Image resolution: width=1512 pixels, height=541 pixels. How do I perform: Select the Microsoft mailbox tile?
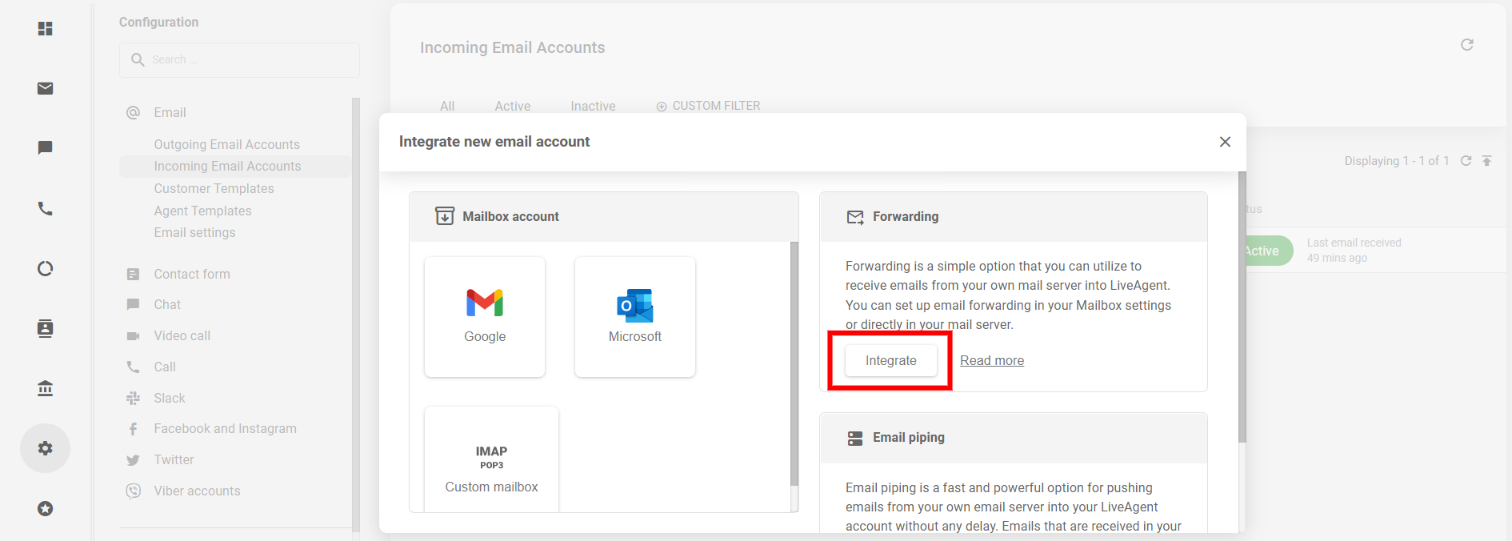(x=635, y=316)
